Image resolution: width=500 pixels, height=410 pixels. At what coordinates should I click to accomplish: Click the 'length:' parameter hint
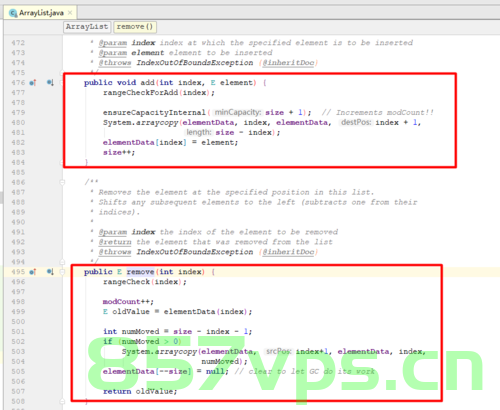[199, 132]
